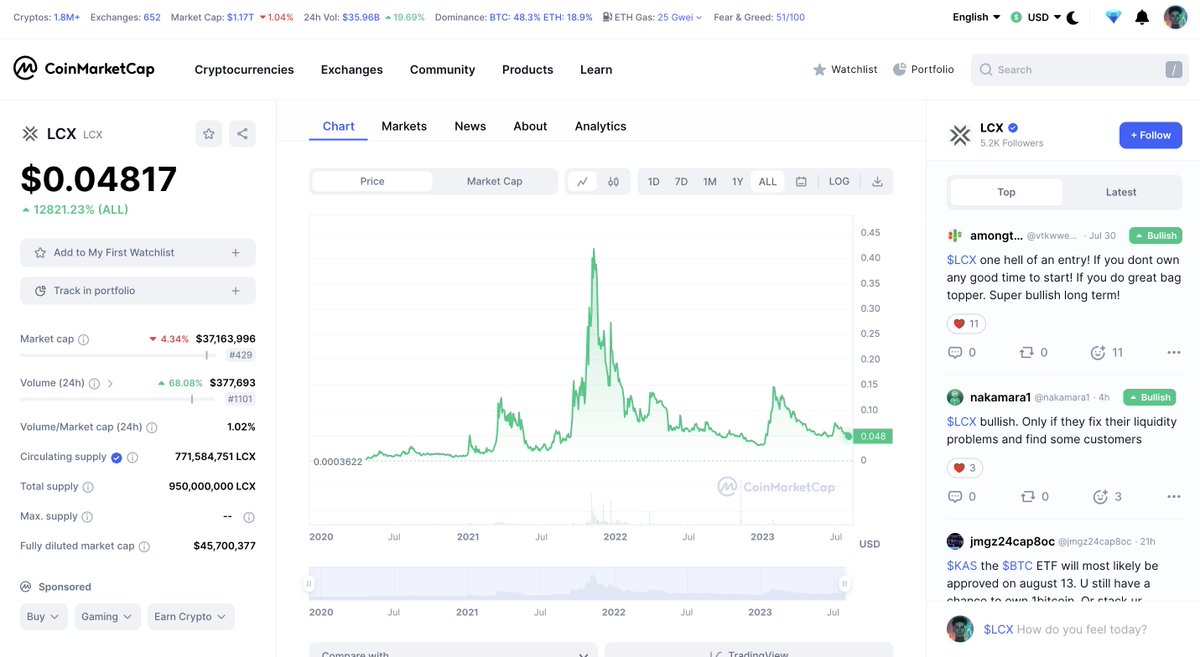The image size is (1200, 657).
Task: Set chart range to 7D
Action: [x=681, y=181]
